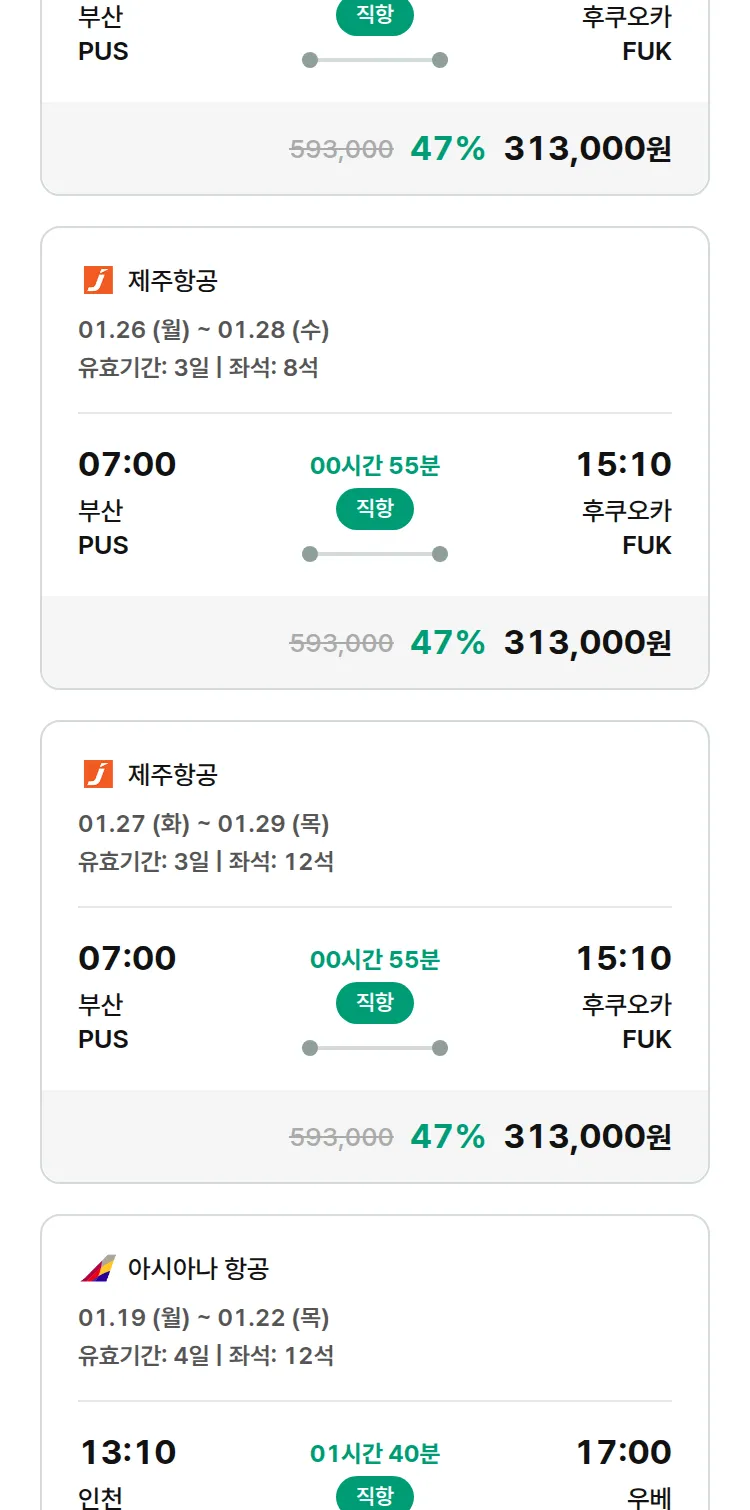Tap 직항 badge on 01.27 Jeju flight
Viewport: 750px width, 1510px height.
click(375, 1003)
